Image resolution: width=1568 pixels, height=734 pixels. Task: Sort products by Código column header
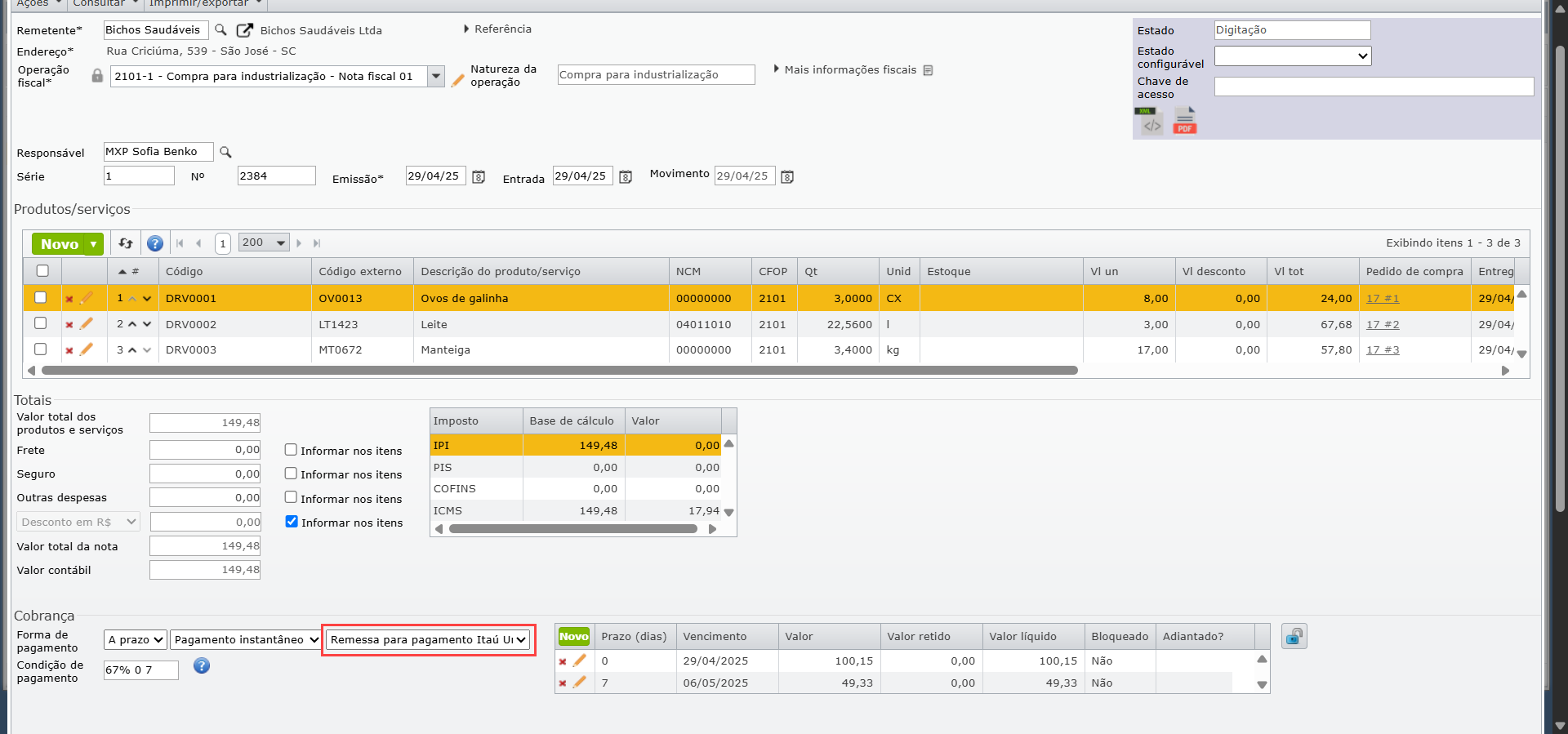[235, 272]
